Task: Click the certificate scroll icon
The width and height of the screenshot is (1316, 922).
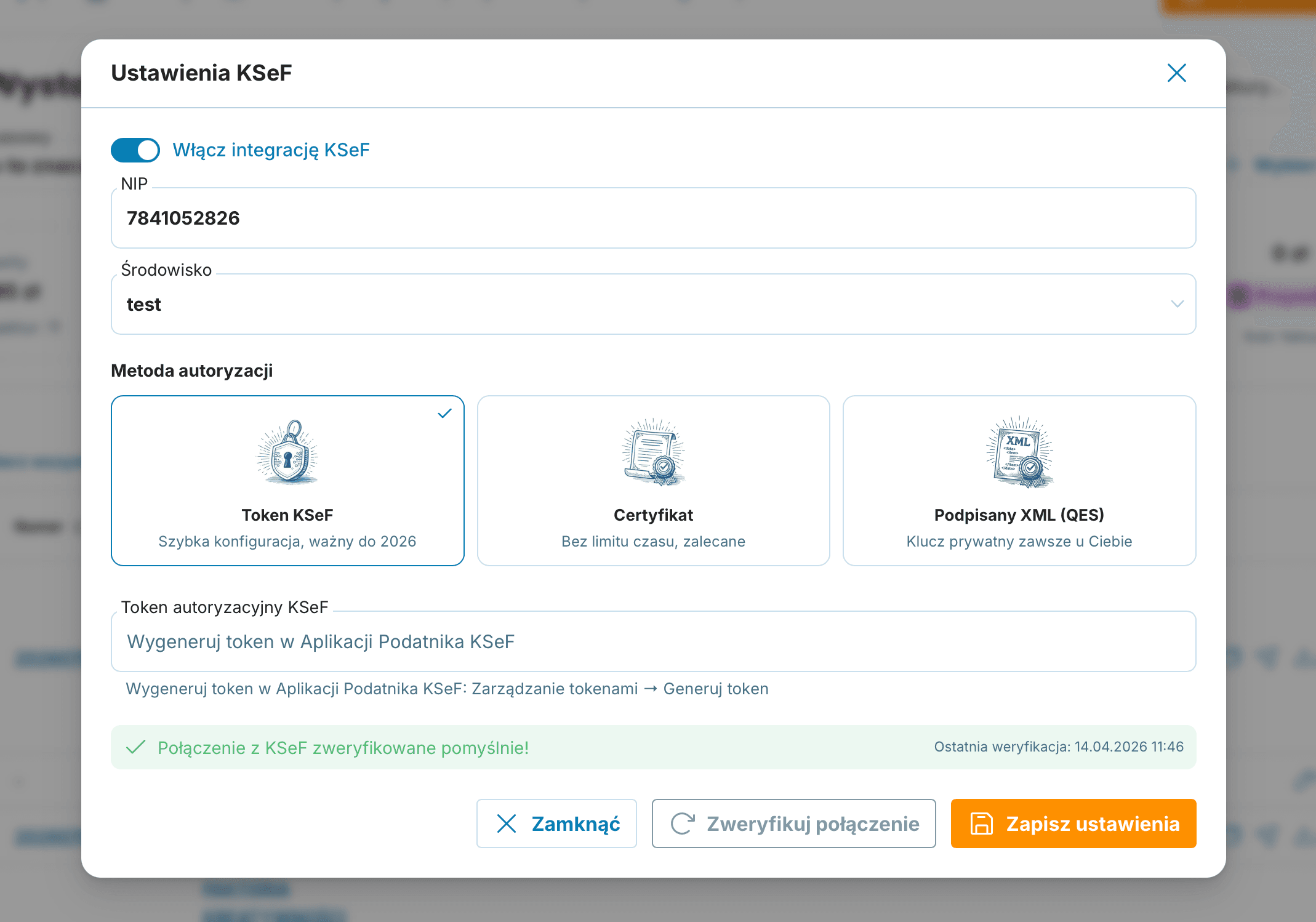Action: (x=653, y=453)
